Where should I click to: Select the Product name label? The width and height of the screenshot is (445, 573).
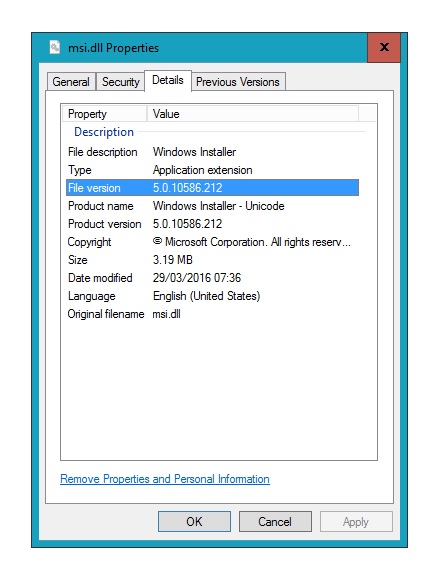100,206
